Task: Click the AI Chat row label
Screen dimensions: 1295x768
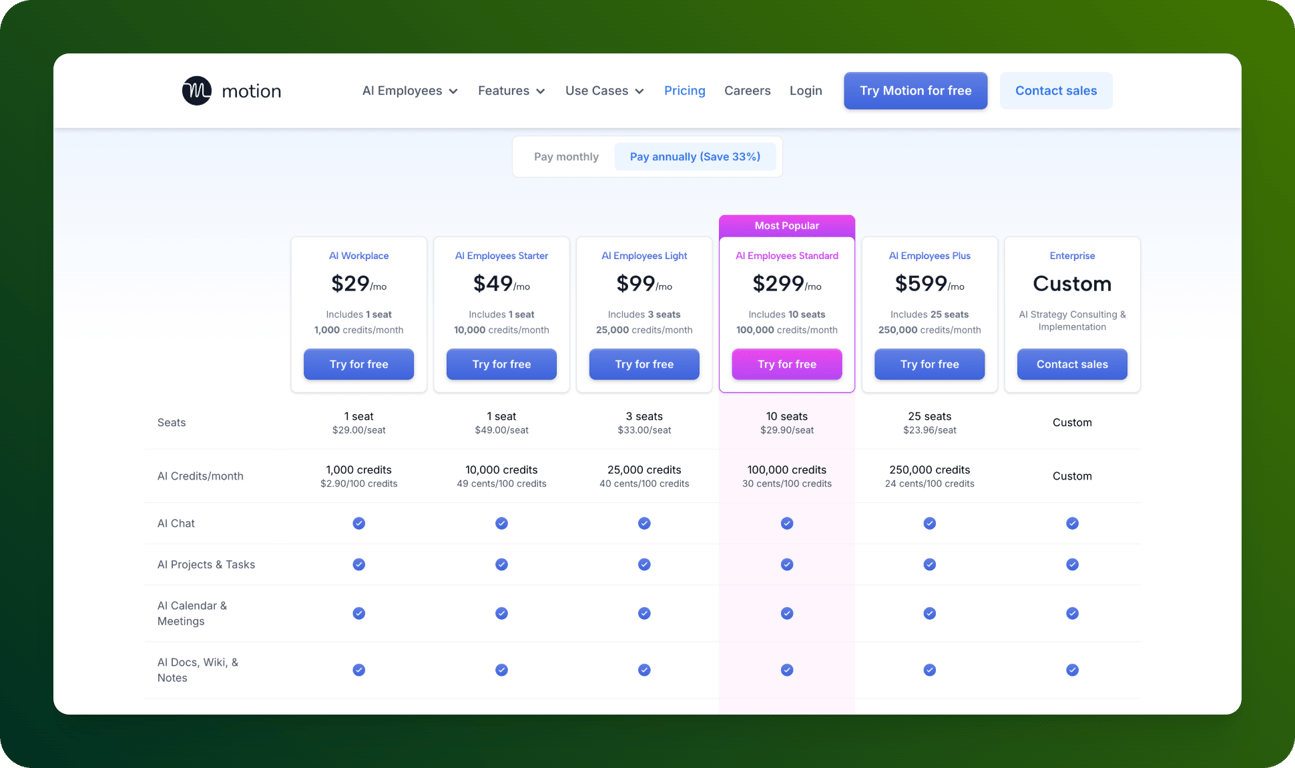Action: [176, 523]
